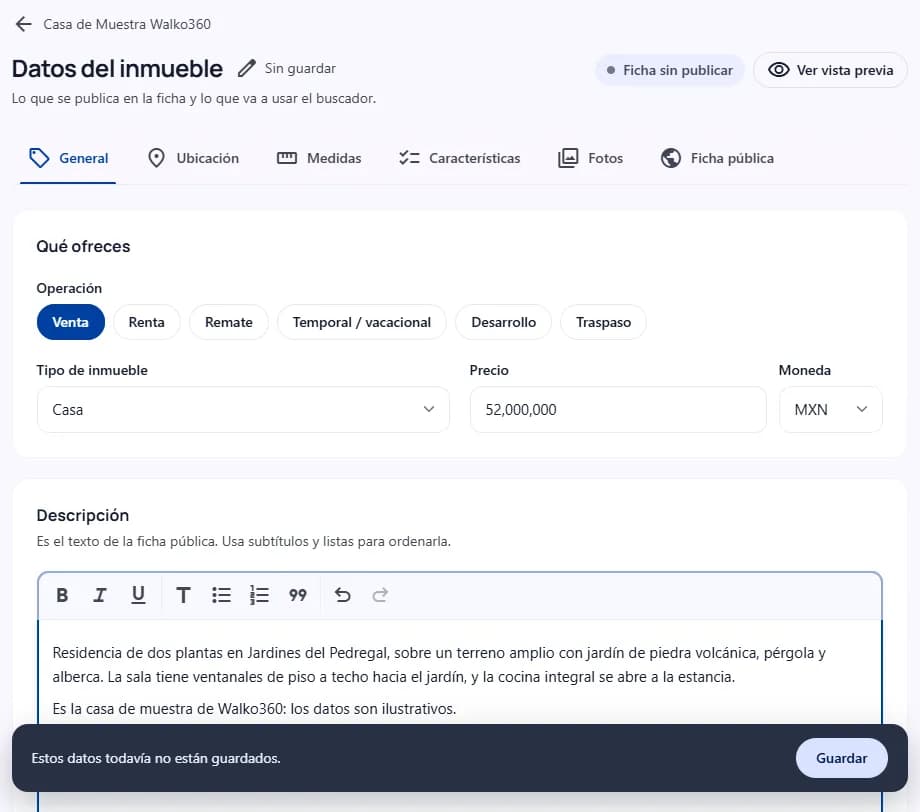Viewport: 920px width, 812px height.
Task: Apply bold formatting in description editor
Action: pyautogui.click(x=62, y=595)
